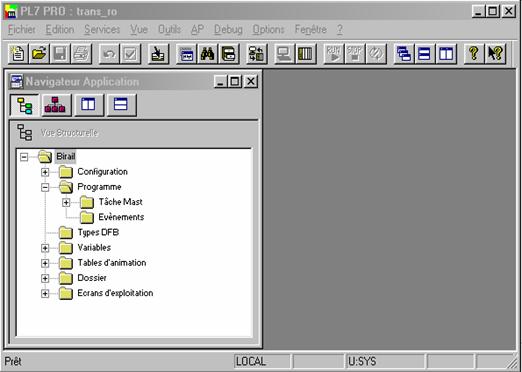Open the Services menu
The image size is (522, 372).
tap(102, 29)
